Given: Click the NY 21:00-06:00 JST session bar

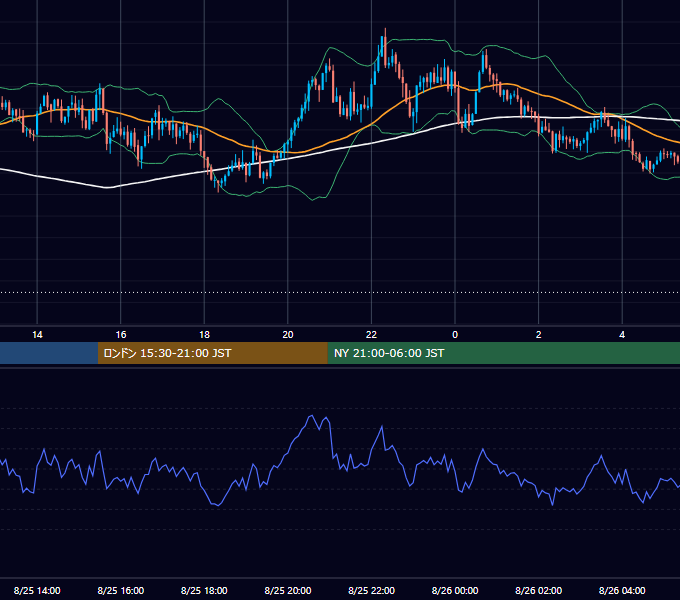Looking at the screenshot, I should [503, 353].
